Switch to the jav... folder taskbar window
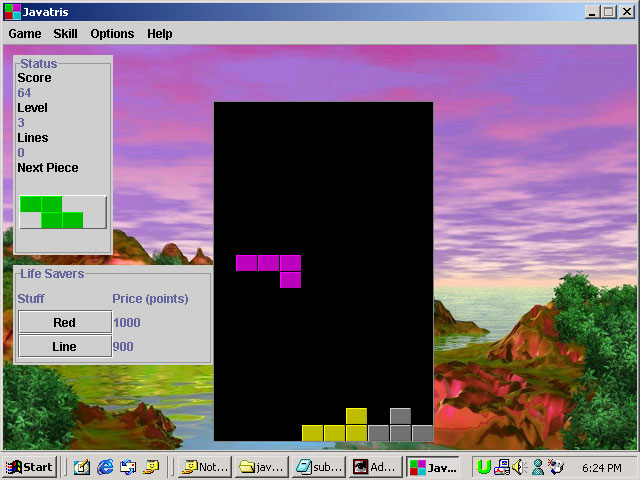 262,467
